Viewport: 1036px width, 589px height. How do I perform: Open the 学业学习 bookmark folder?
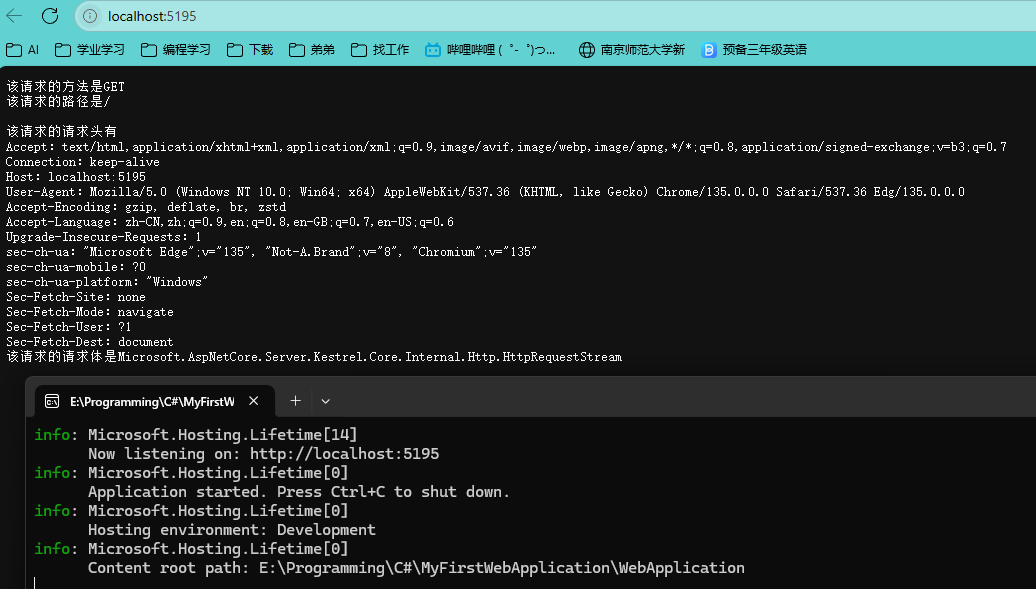pos(90,49)
